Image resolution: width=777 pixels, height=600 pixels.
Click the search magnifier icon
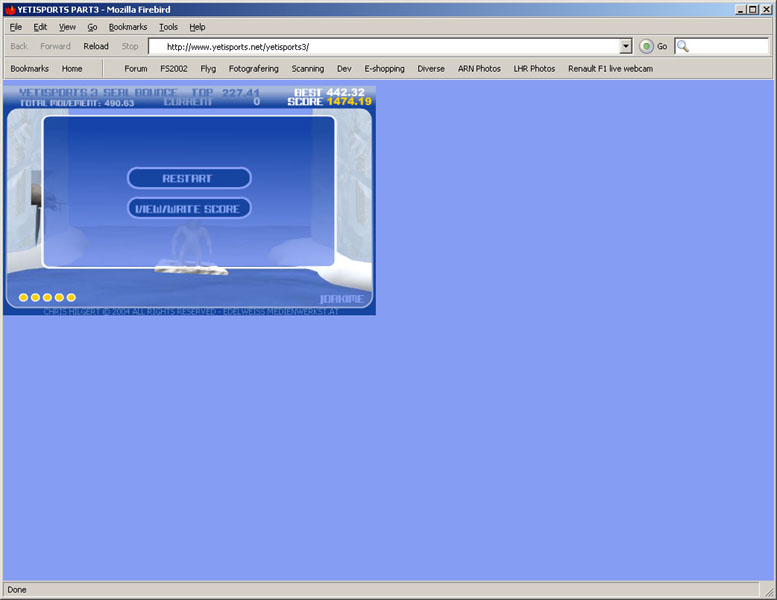(x=683, y=47)
